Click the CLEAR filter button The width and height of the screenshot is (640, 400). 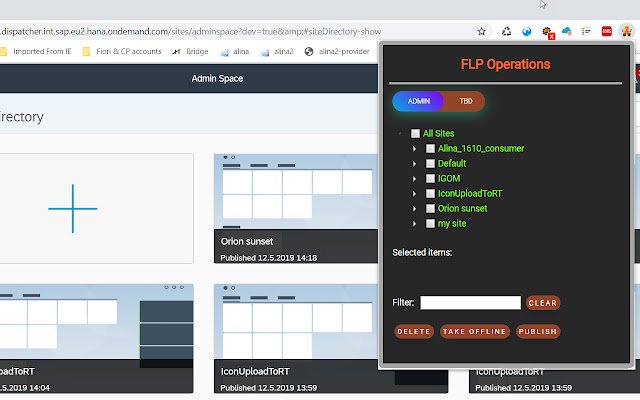(x=542, y=303)
